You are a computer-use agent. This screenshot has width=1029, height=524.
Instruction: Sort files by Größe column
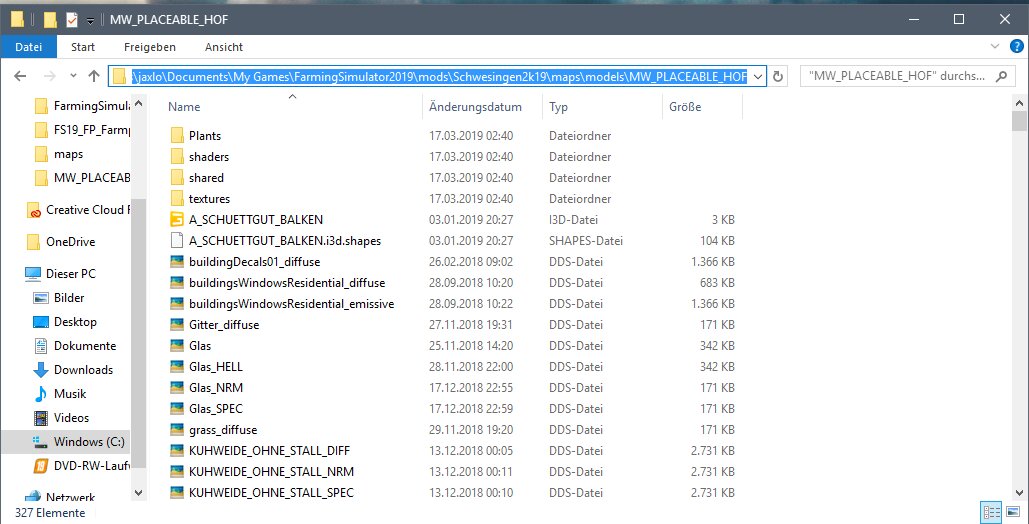pos(684,107)
